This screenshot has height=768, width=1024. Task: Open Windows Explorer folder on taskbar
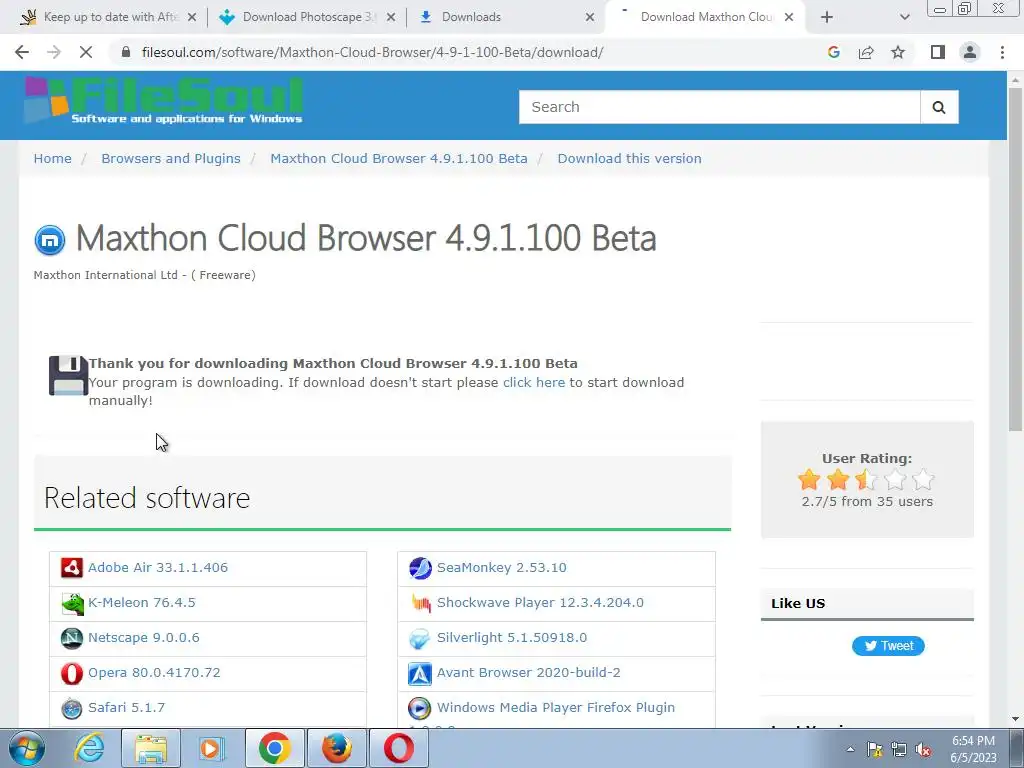coord(151,748)
